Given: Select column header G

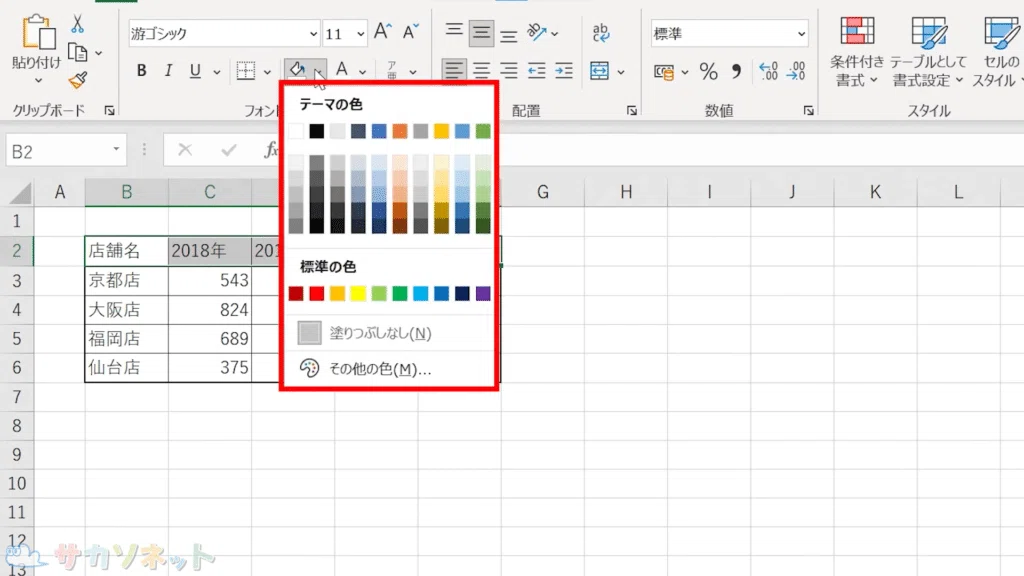Looking at the screenshot, I should click(x=543, y=192).
